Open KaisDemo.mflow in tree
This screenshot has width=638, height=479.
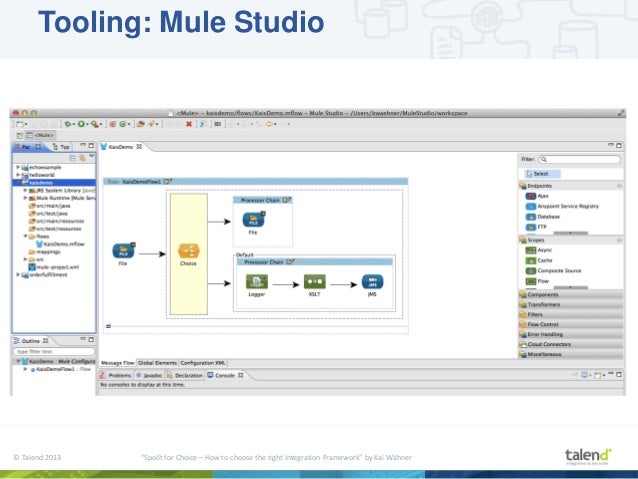point(60,244)
